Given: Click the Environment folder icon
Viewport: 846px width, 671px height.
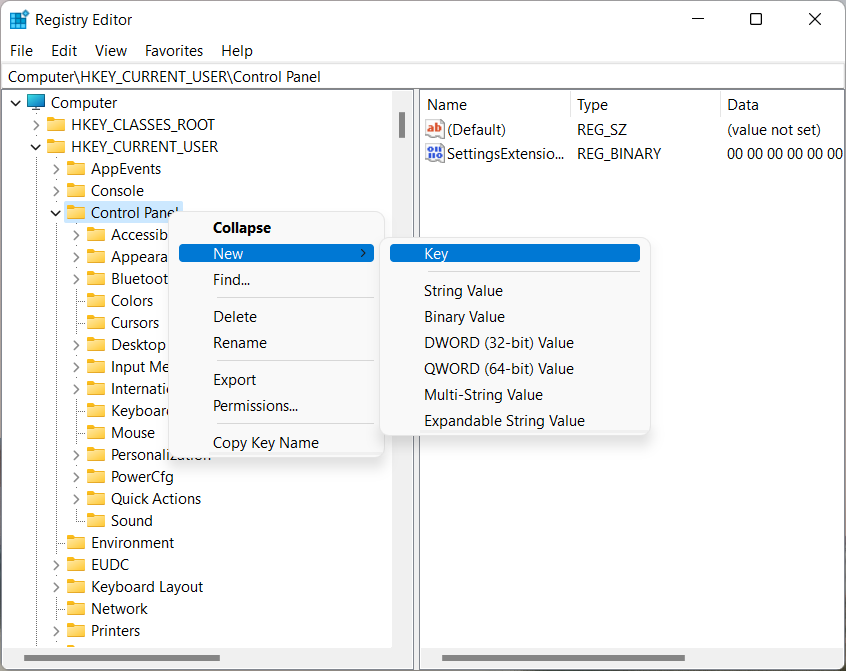Looking at the screenshot, I should pyautogui.click(x=76, y=543).
